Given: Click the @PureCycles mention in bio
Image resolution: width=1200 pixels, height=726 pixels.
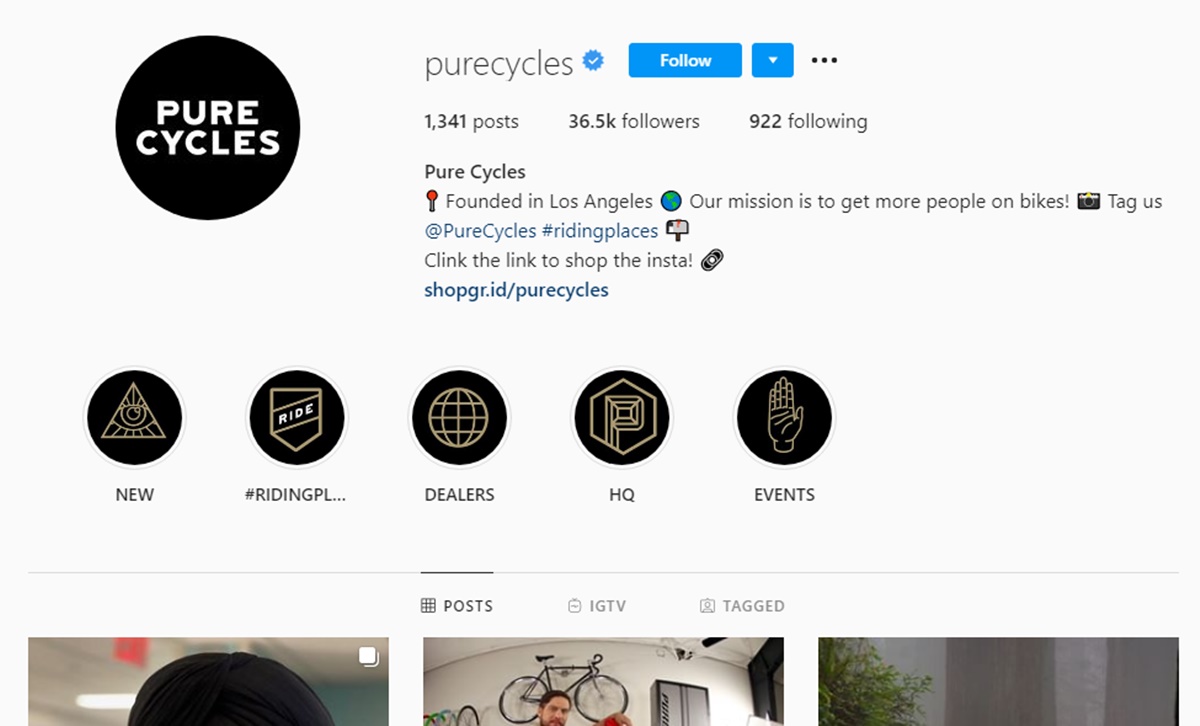Looking at the screenshot, I should (x=480, y=231).
